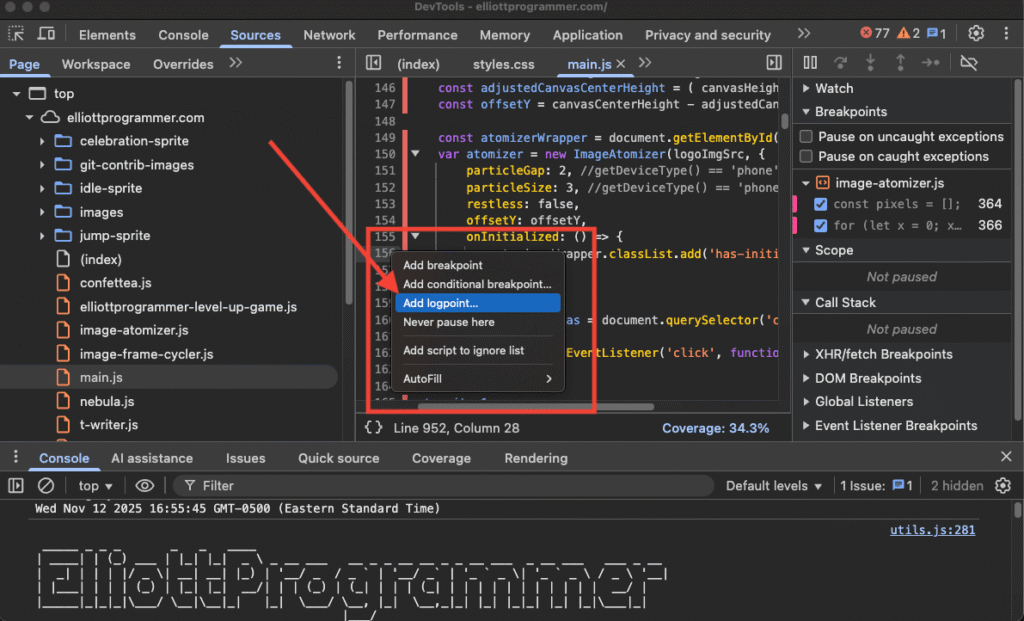This screenshot has height=621, width=1024.
Task: Click the console Filter input field
Action: [x=450, y=486]
